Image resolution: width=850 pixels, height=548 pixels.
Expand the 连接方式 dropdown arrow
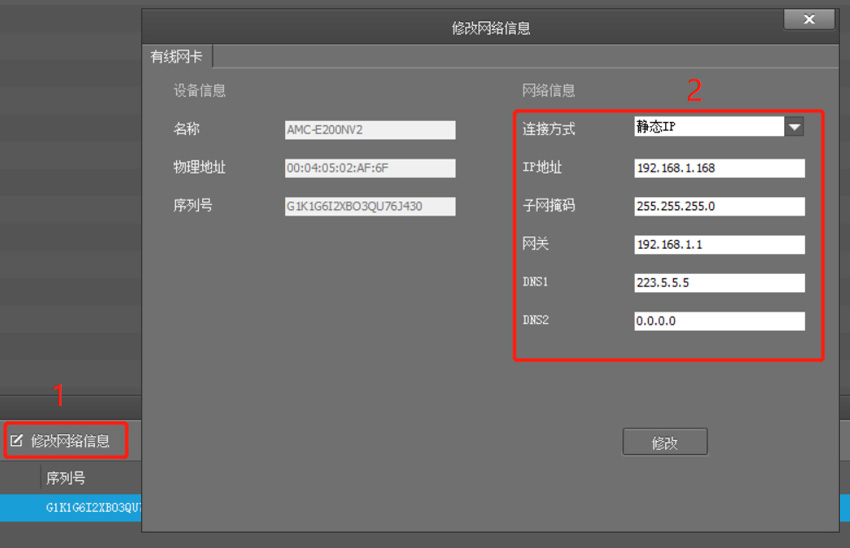[x=794, y=127]
